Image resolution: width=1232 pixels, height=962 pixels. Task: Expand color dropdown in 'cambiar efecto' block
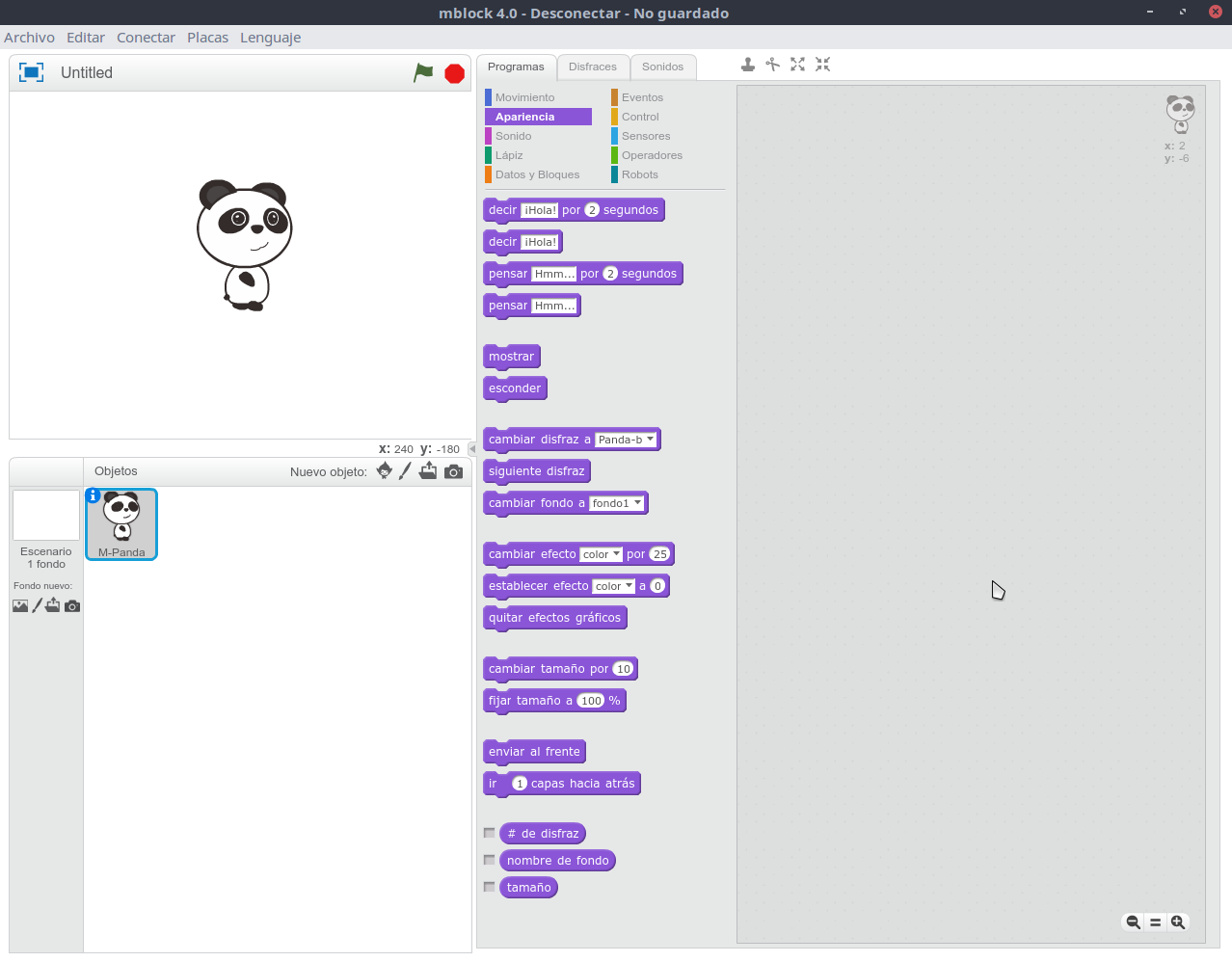pos(616,554)
